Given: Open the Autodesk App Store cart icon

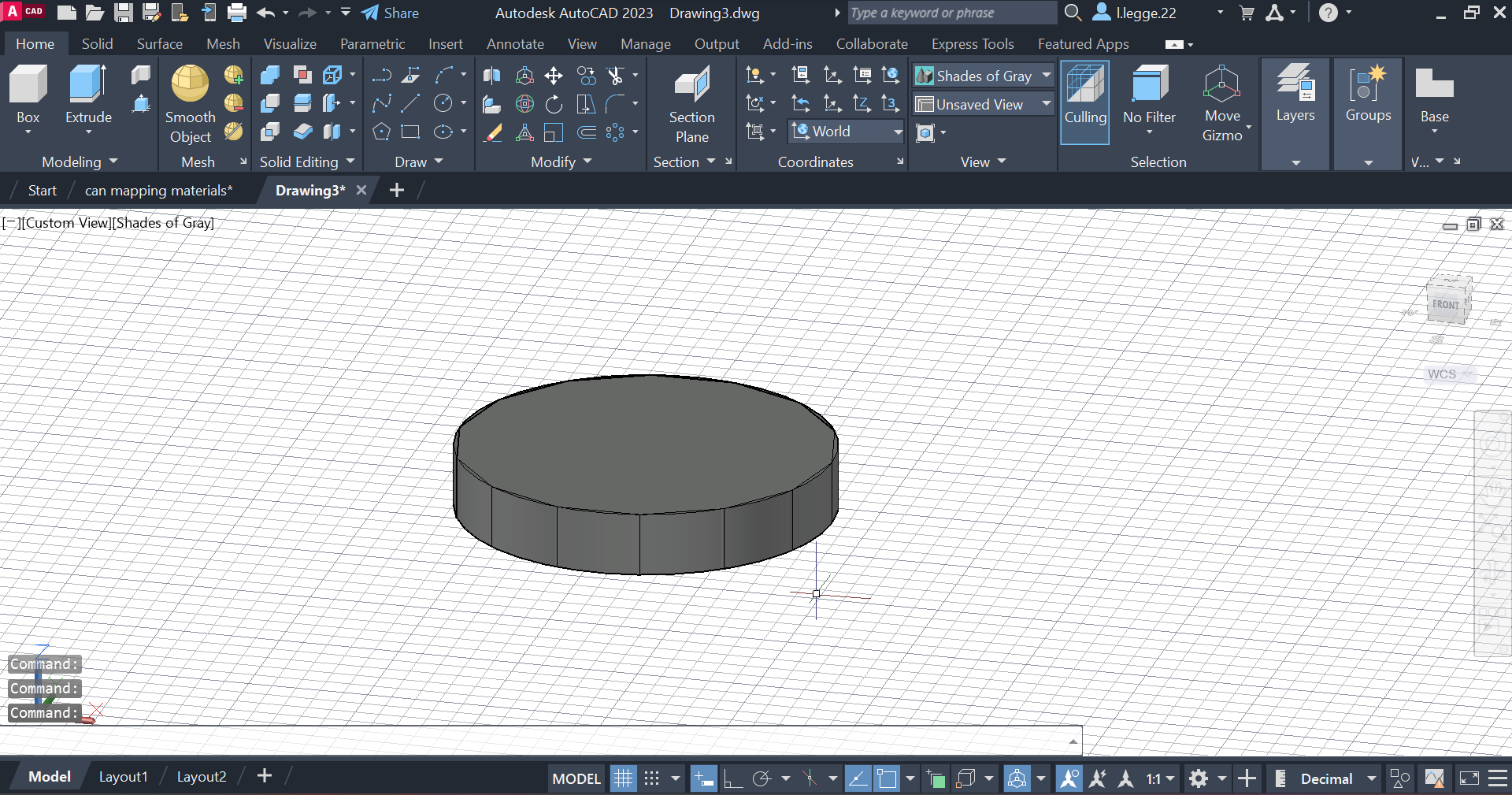Looking at the screenshot, I should (1247, 13).
